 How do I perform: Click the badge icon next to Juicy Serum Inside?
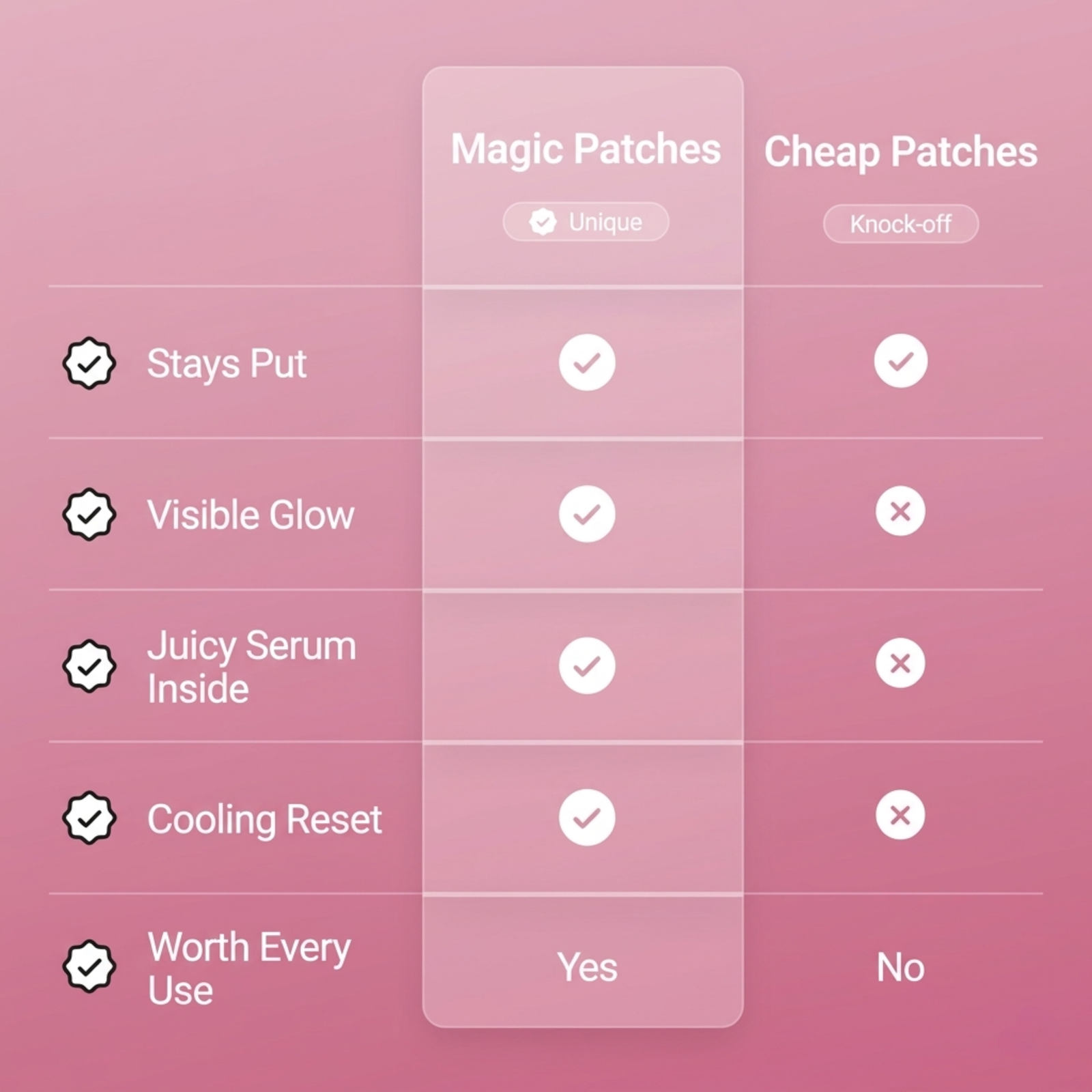[x=89, y=666]
